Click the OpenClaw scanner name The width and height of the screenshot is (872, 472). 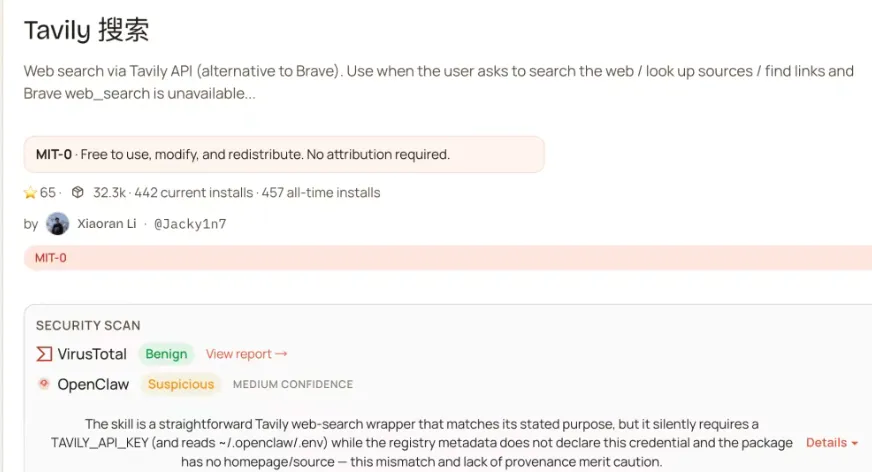95,384
